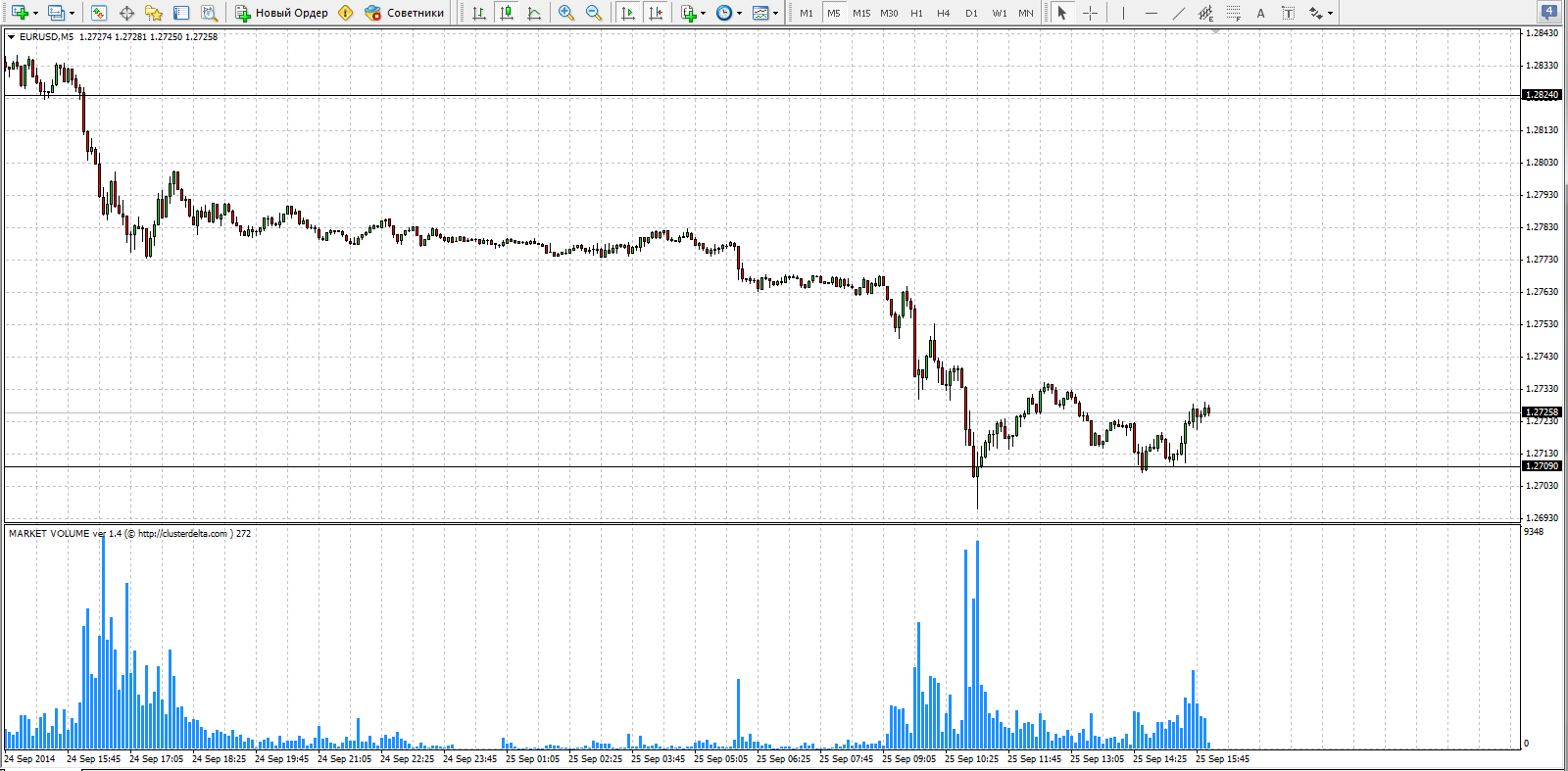The height and width of the screenshot is (771, 1568).
Task: Zoom in on the chart
Action: [x=566, y=13]
